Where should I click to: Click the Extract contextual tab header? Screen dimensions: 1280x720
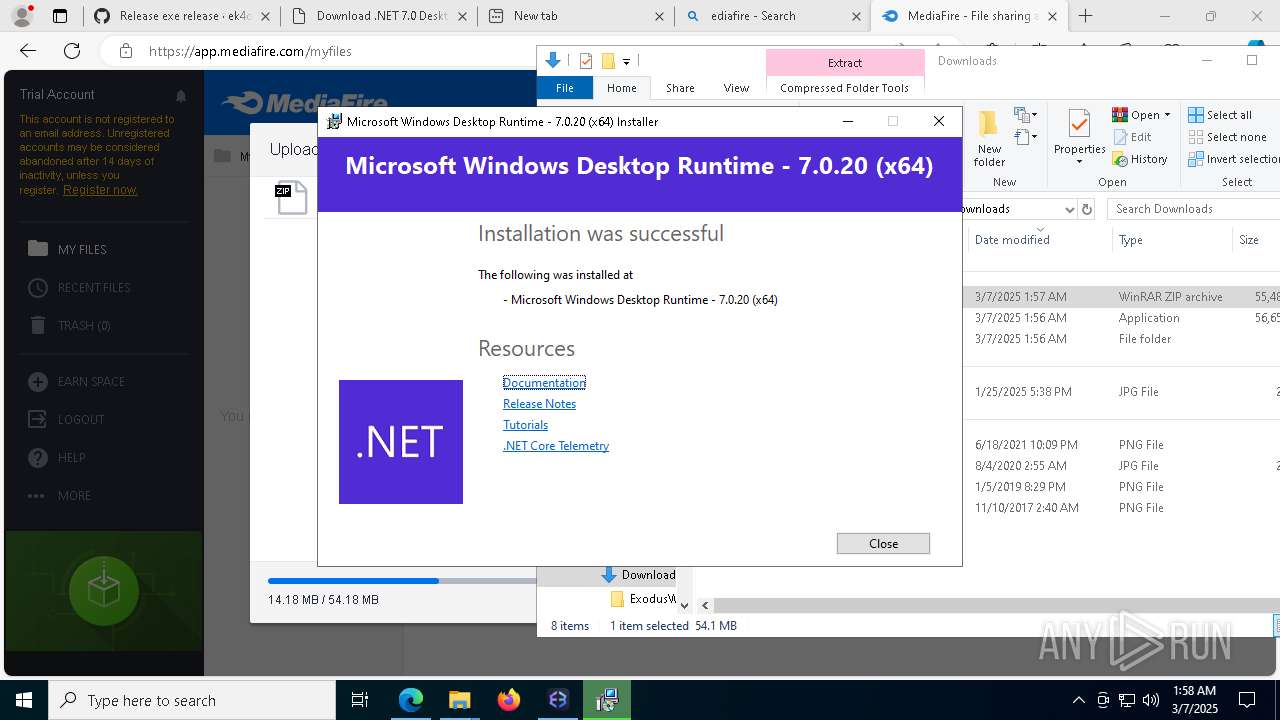[844, 62]
